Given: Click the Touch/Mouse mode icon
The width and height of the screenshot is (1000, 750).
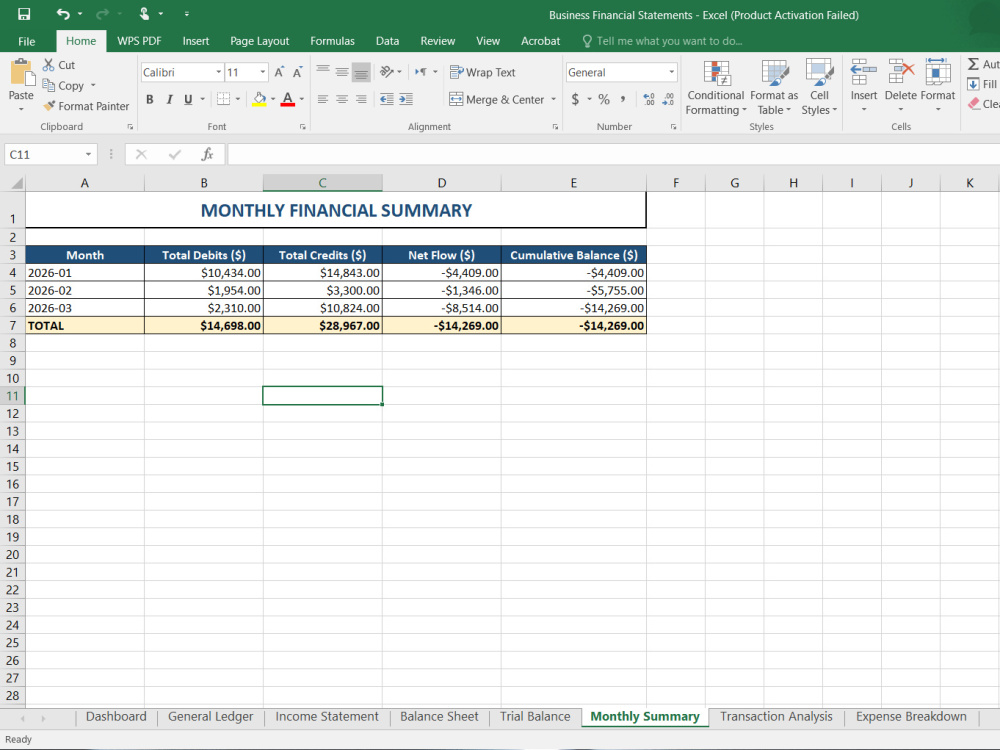Looking at the screenshot, I should point(144,14).
